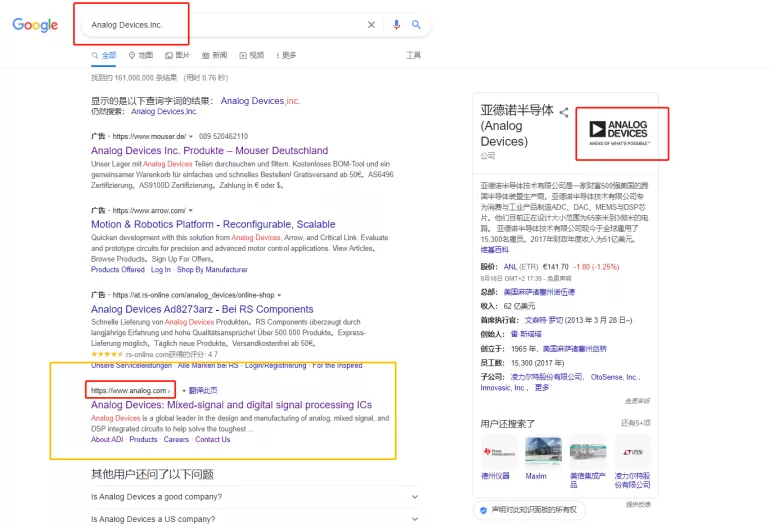Clear the search box with the X icon

pos(371,25)
